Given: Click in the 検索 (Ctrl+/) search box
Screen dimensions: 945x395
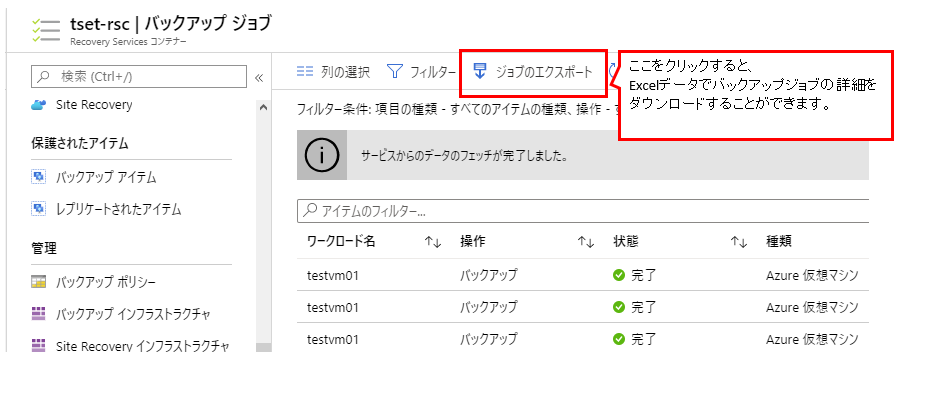Looking at the screenshot, I should (139, 77).
